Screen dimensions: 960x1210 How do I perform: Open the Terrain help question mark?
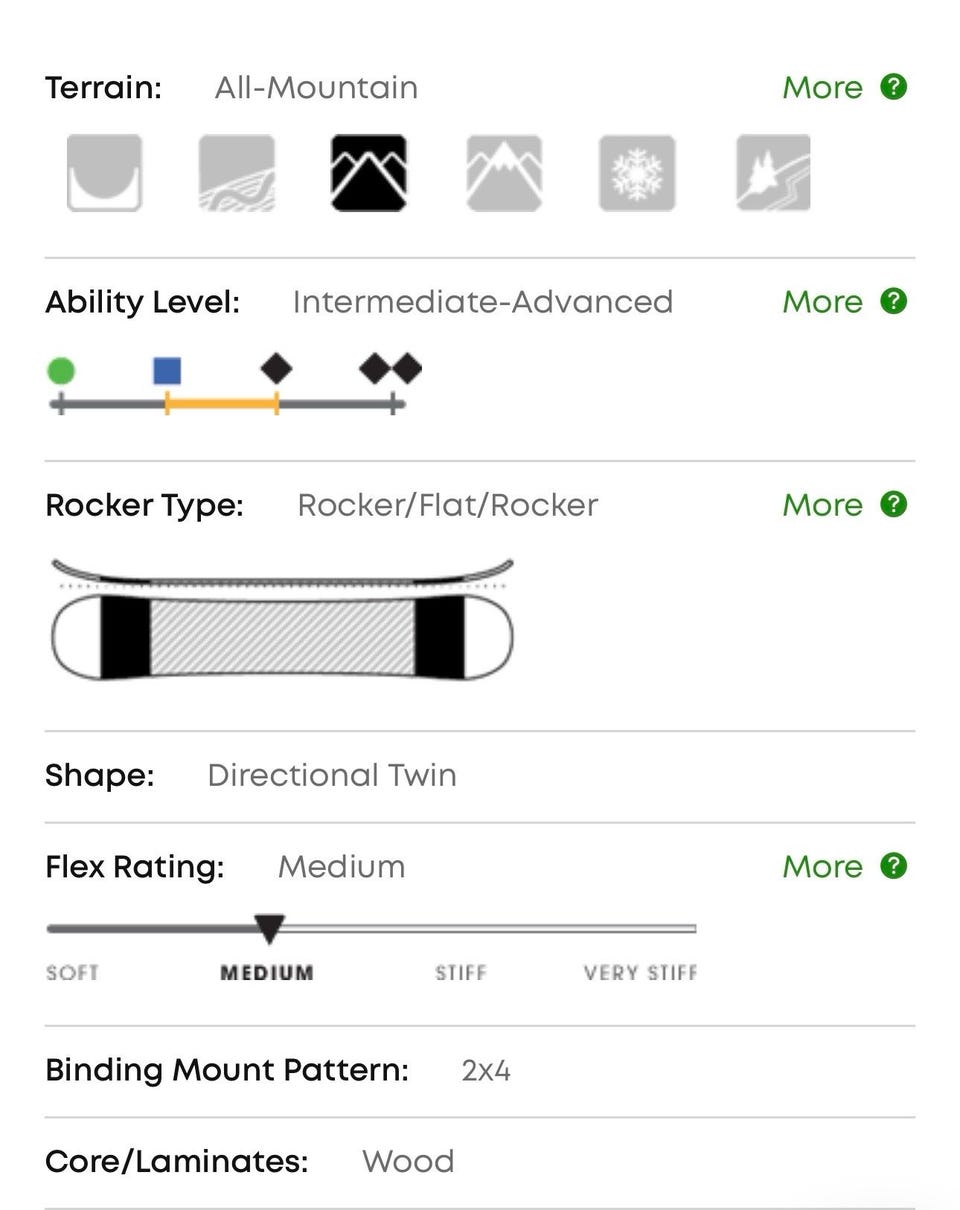[893, 87]
